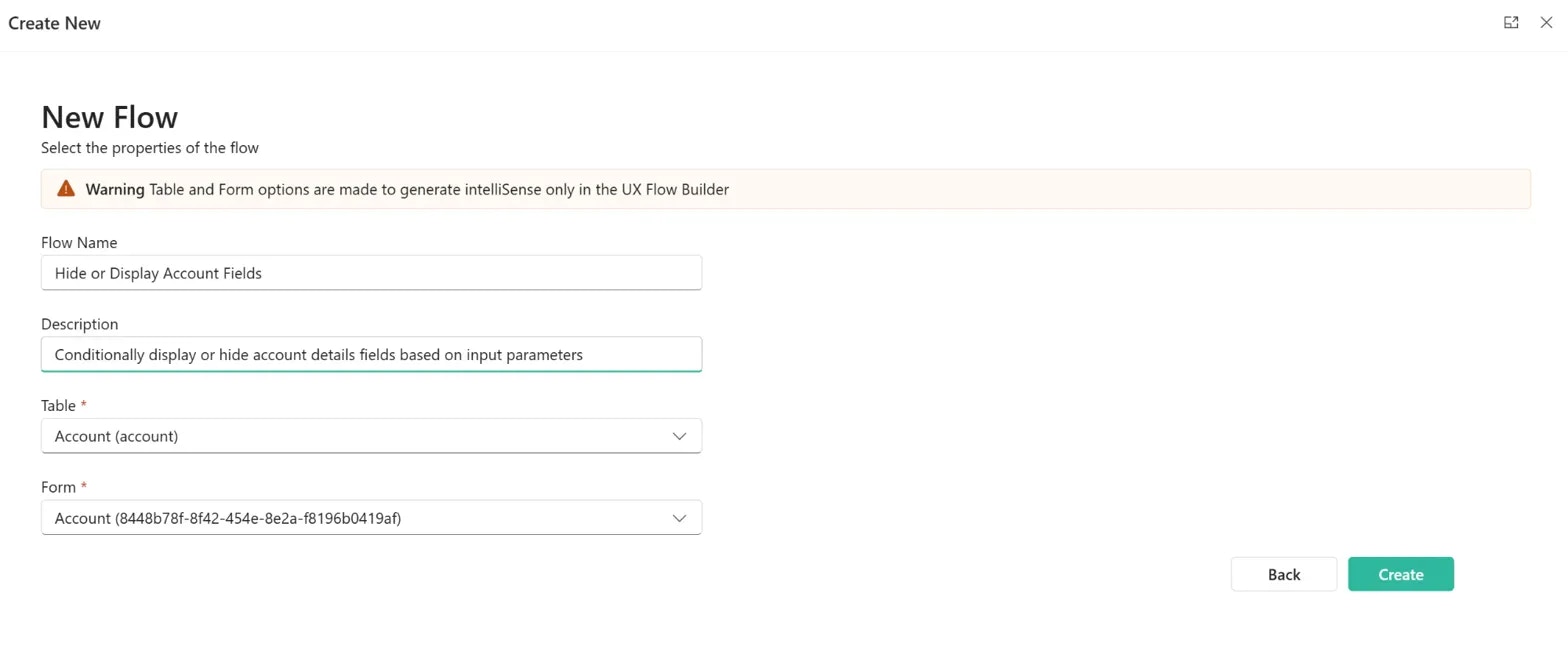Click the pop-out window icon

point(1511,23)
